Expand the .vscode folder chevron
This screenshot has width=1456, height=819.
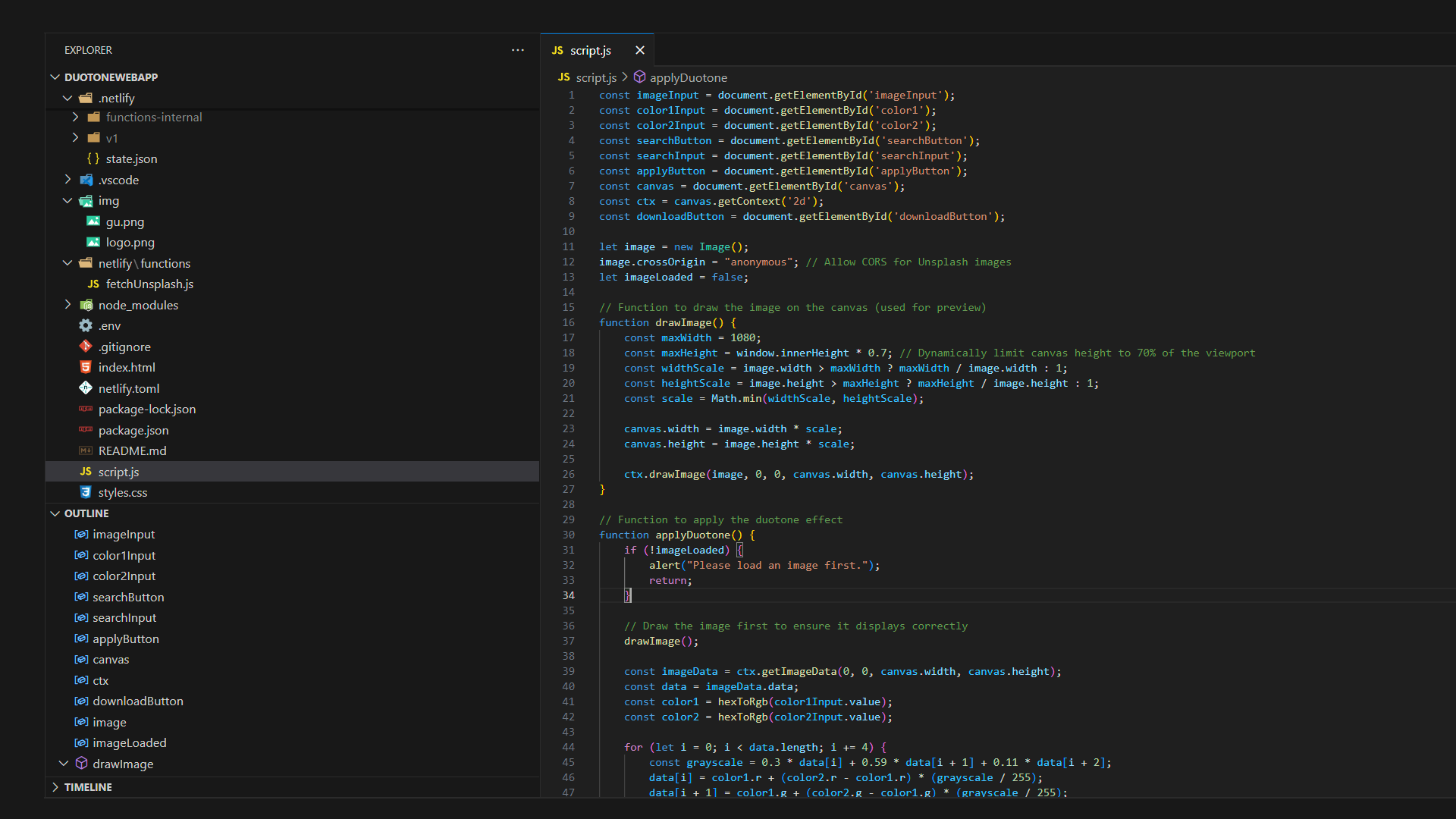click(x=67, y=180)
